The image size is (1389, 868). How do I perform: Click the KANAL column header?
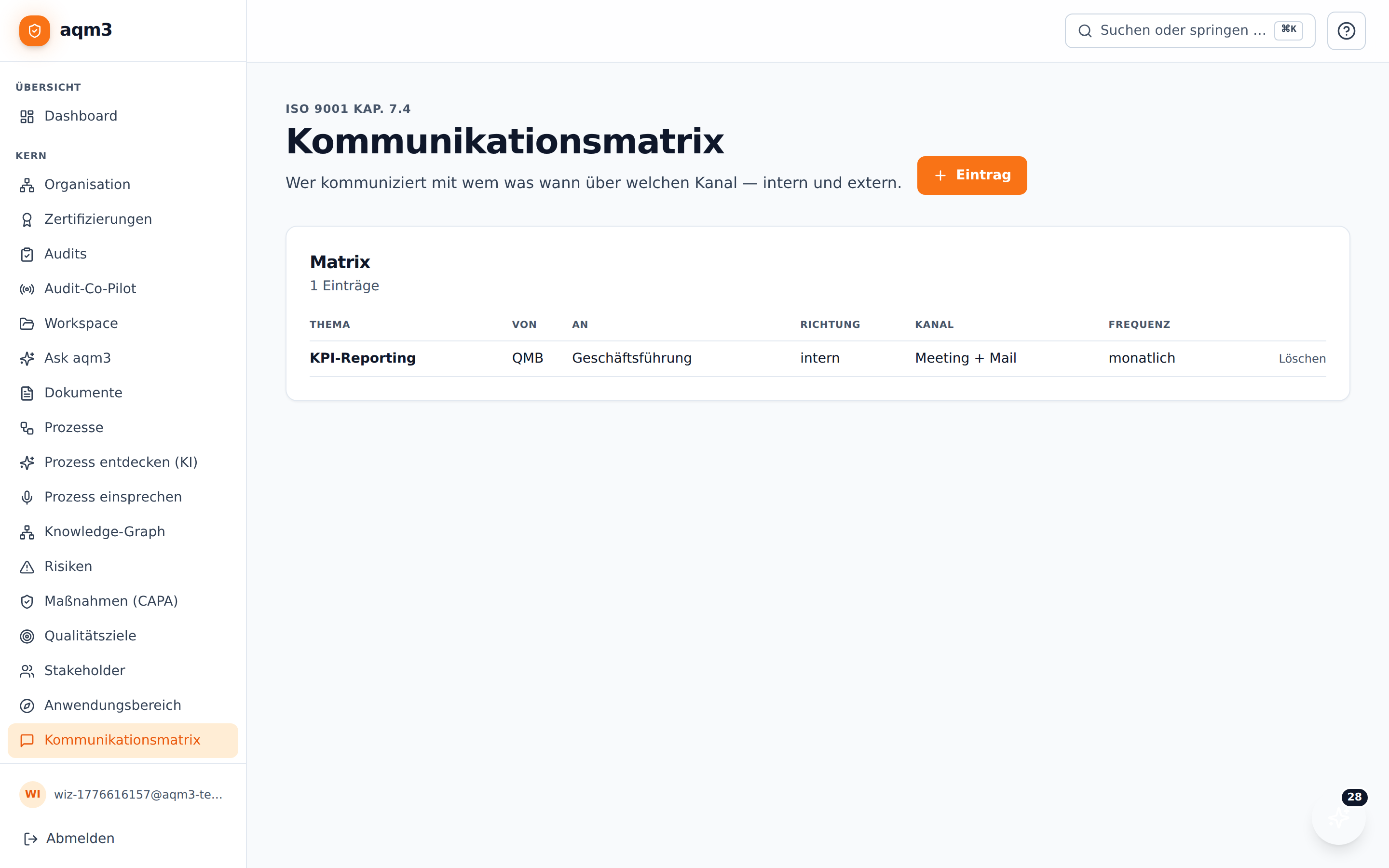point(934,325)
